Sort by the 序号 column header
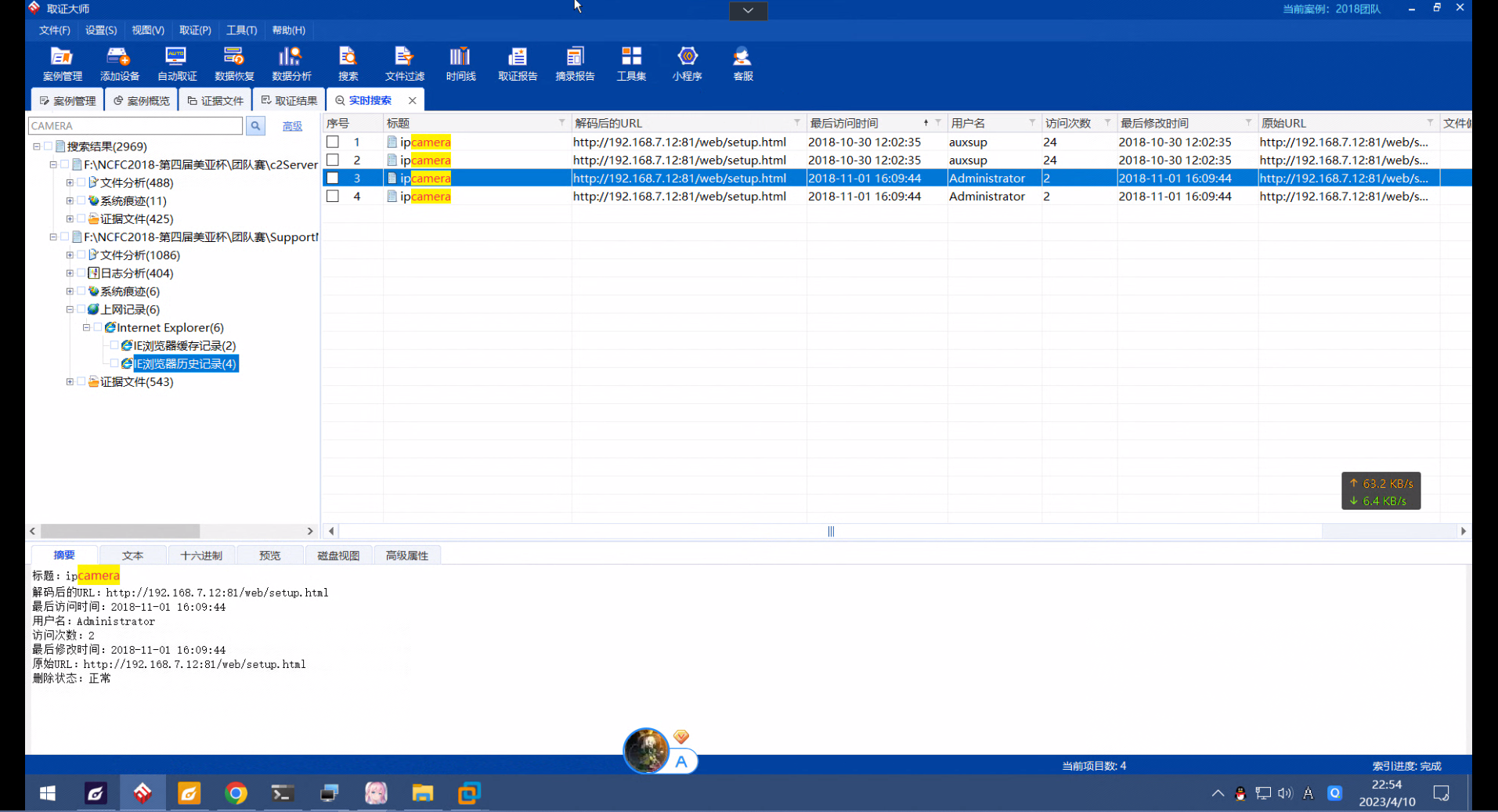This screenshot has width=1498, height=812. (338, 123)
